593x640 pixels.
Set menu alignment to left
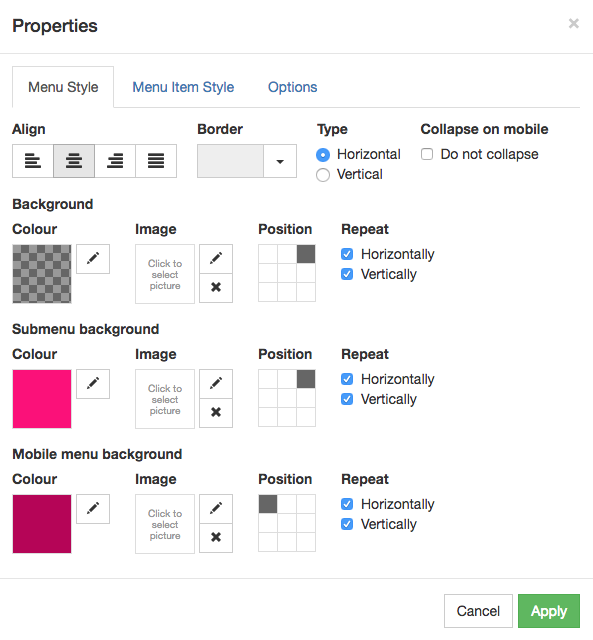(x=33, y=161)
